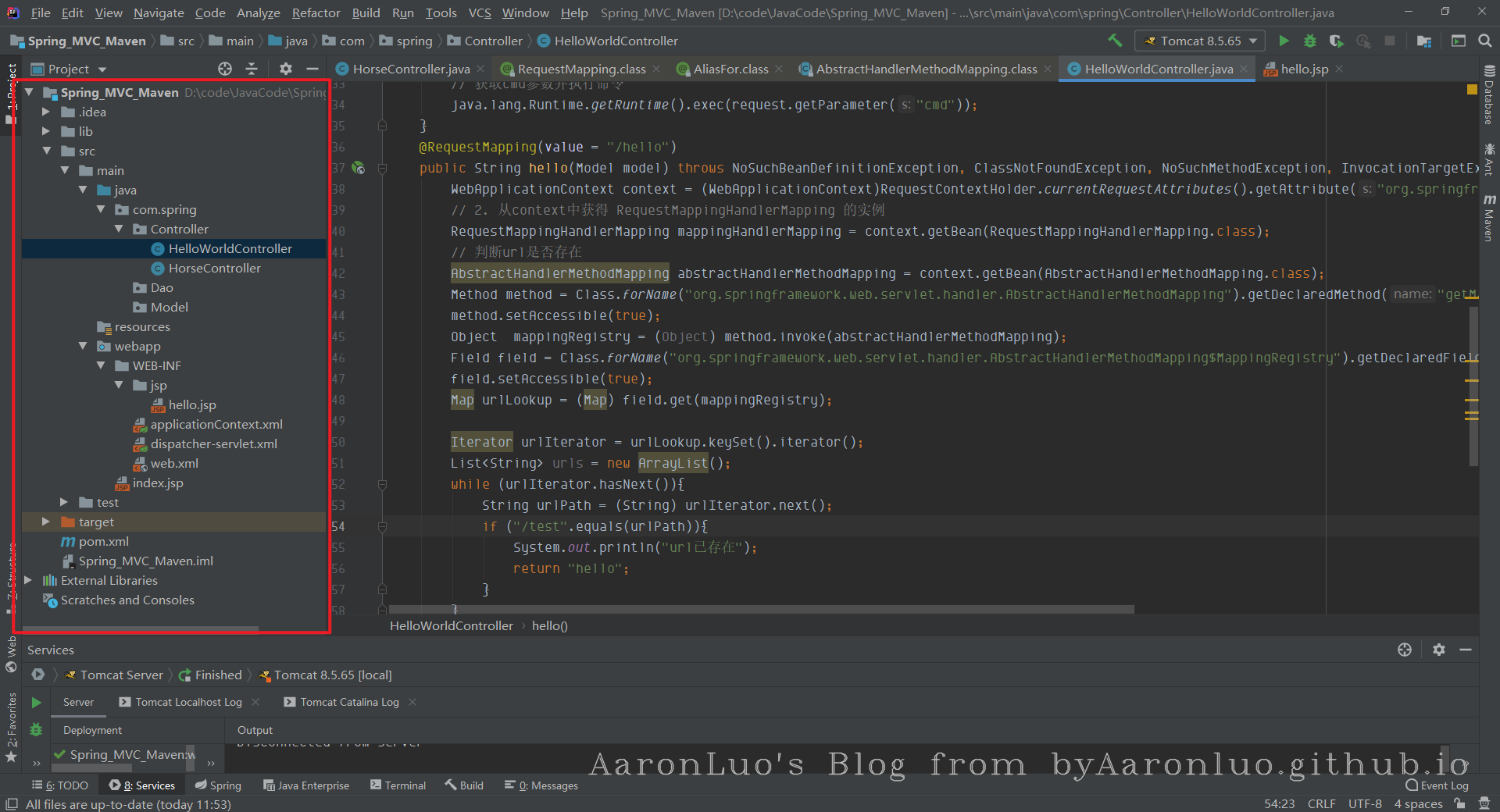Click the tool window toggle icon in status bar
1500x812 pixels.
click(12, 804)
